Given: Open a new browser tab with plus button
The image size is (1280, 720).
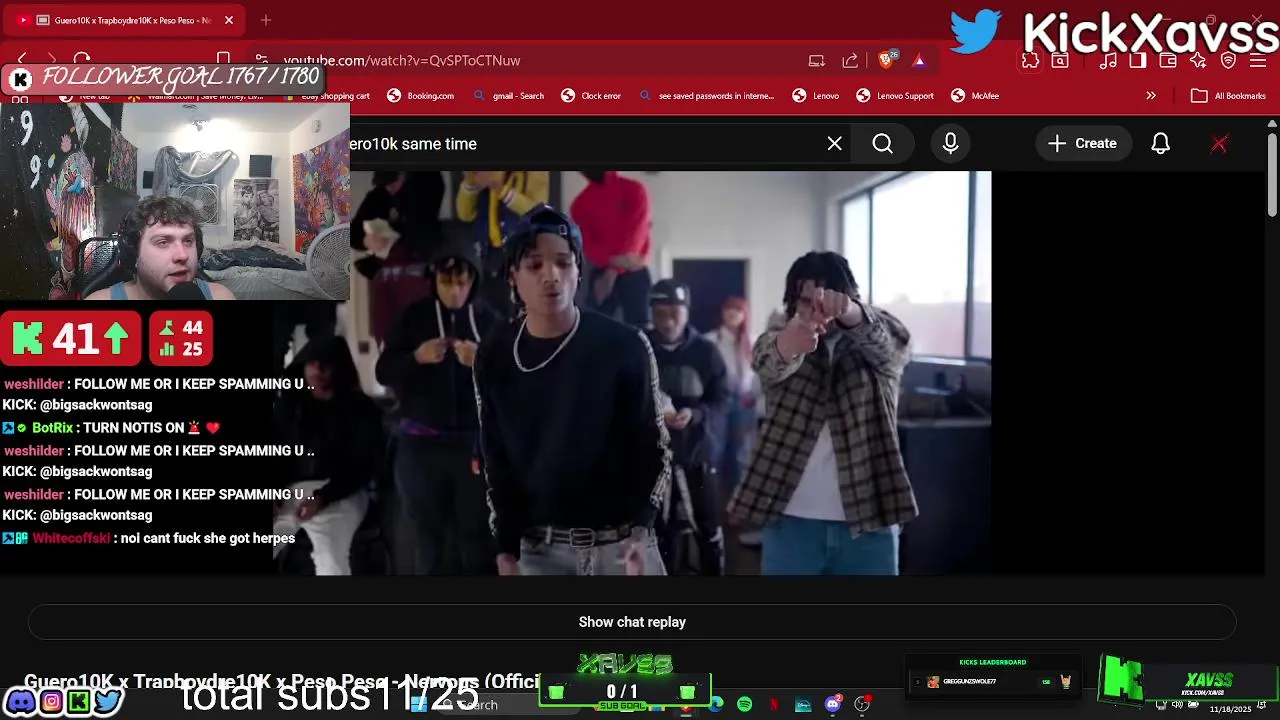Looking at the screenshot, I should click(266, 20).
